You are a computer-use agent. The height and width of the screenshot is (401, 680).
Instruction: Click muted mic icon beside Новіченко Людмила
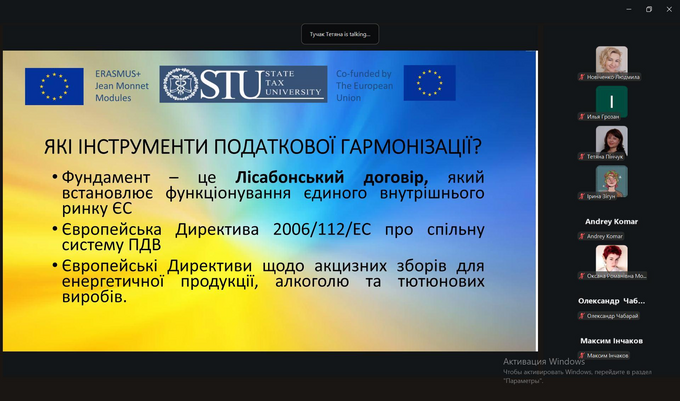click(x=581, y=76)
